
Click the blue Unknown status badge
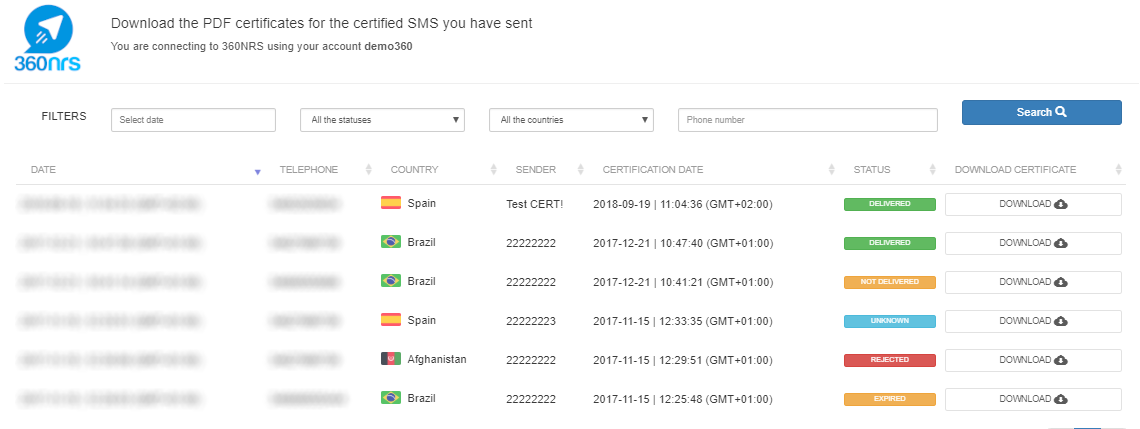coord(889,321)
